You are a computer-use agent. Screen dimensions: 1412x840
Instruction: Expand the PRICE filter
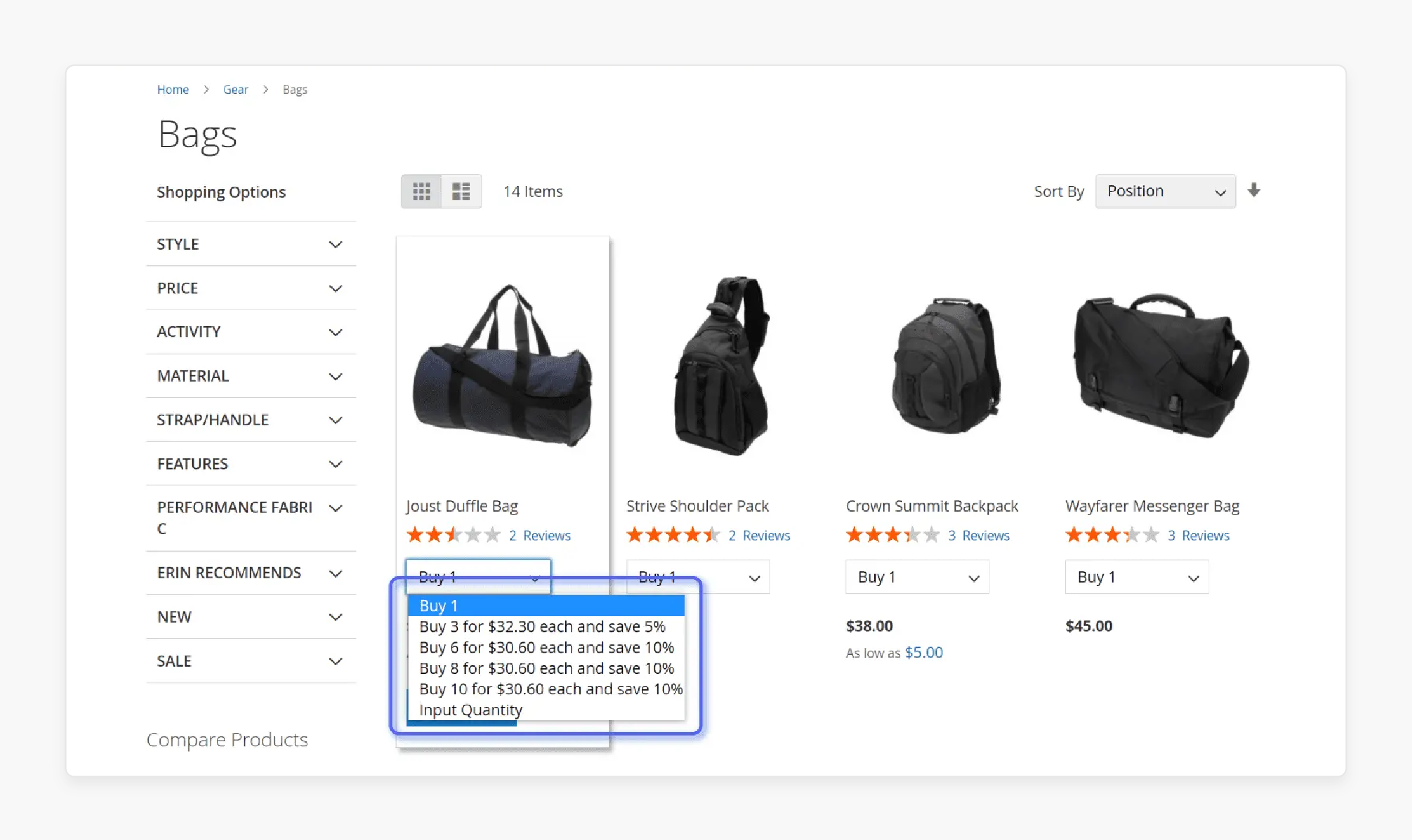tap(251, 288)
